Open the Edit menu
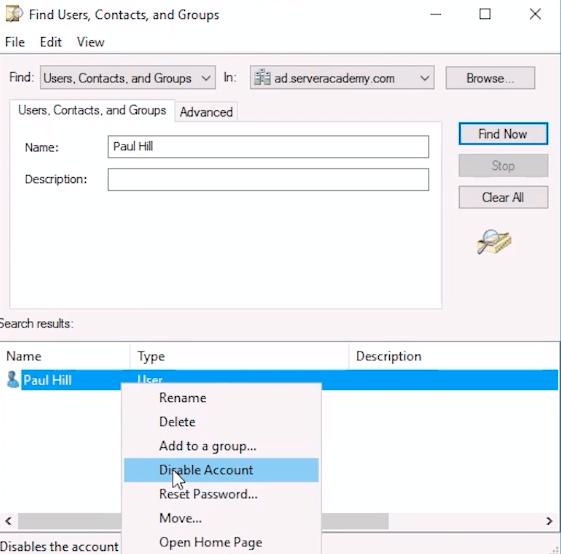 51,42
